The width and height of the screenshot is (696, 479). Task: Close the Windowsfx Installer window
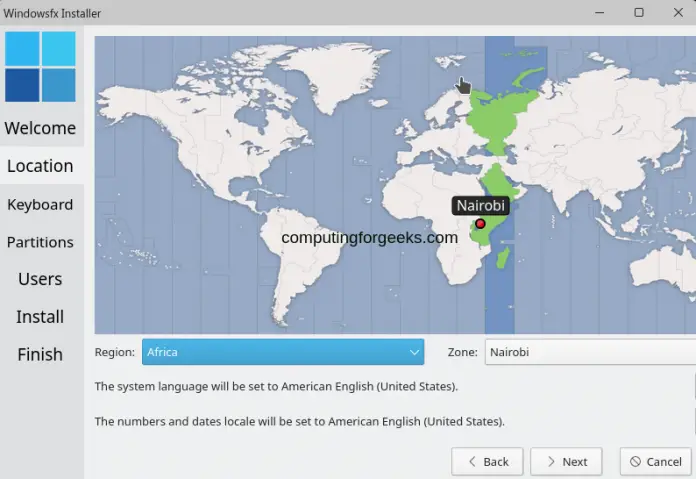pyautogui.click(x=678, y=13)
